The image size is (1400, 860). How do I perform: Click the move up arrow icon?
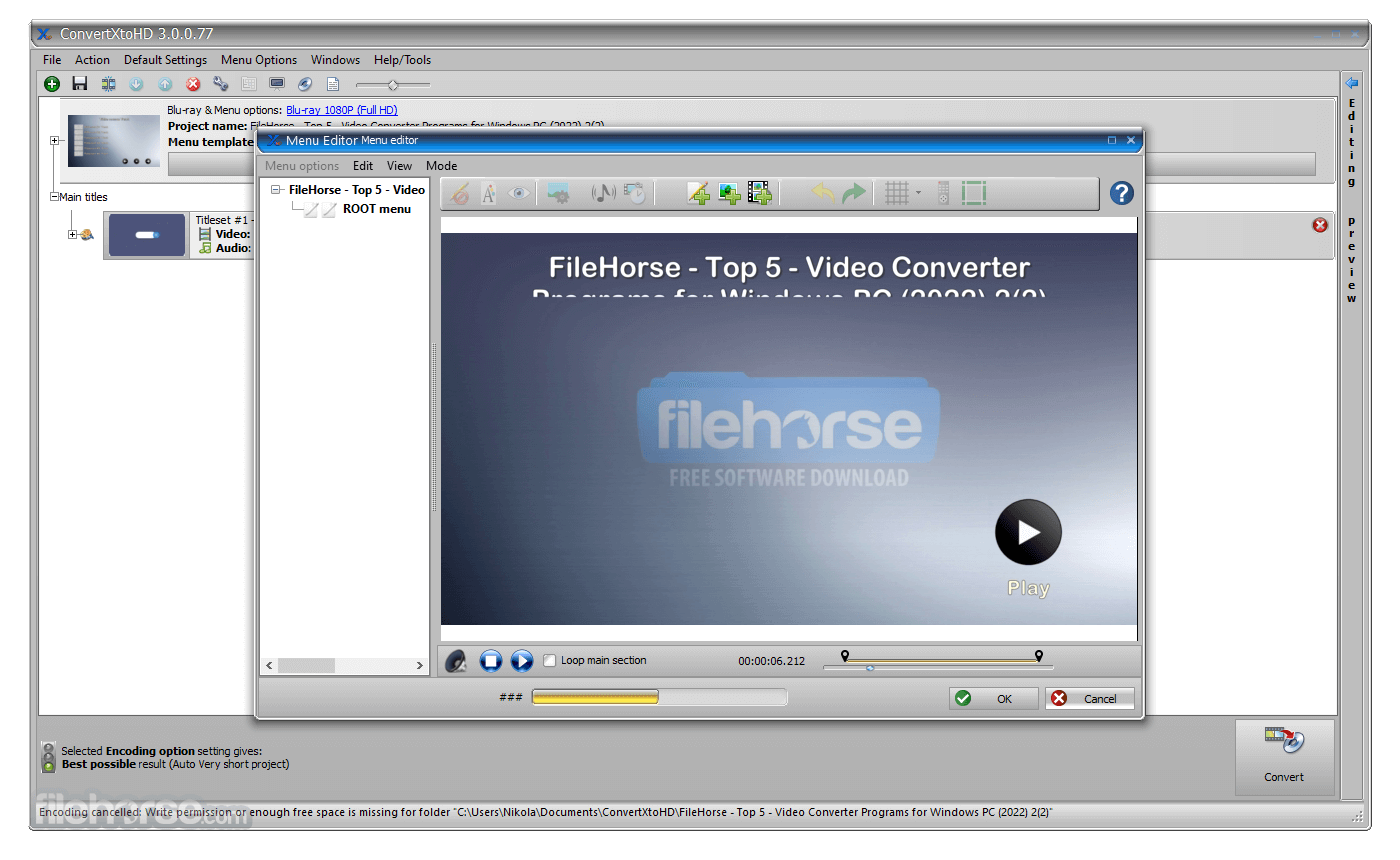165,85
